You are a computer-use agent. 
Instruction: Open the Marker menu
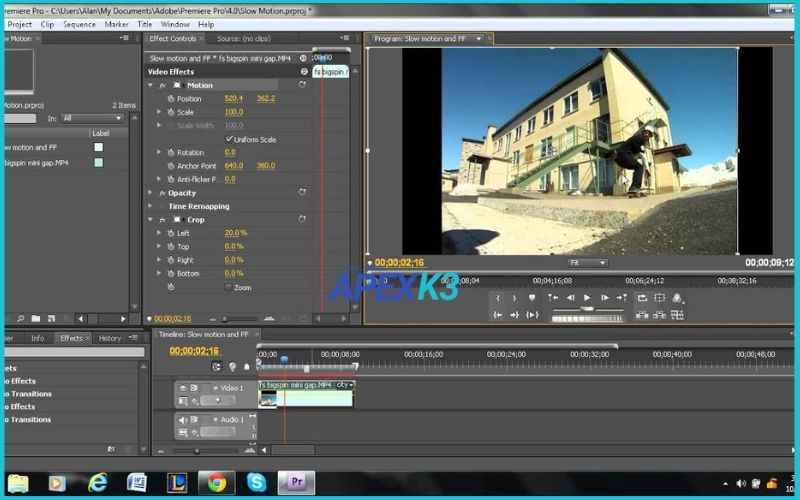pos(116,24)
